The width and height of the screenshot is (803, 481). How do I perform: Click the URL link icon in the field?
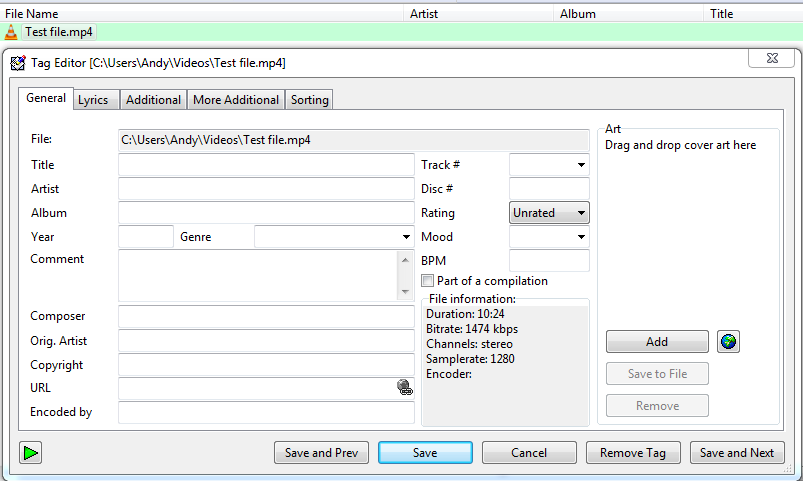[x=404, y=388]
